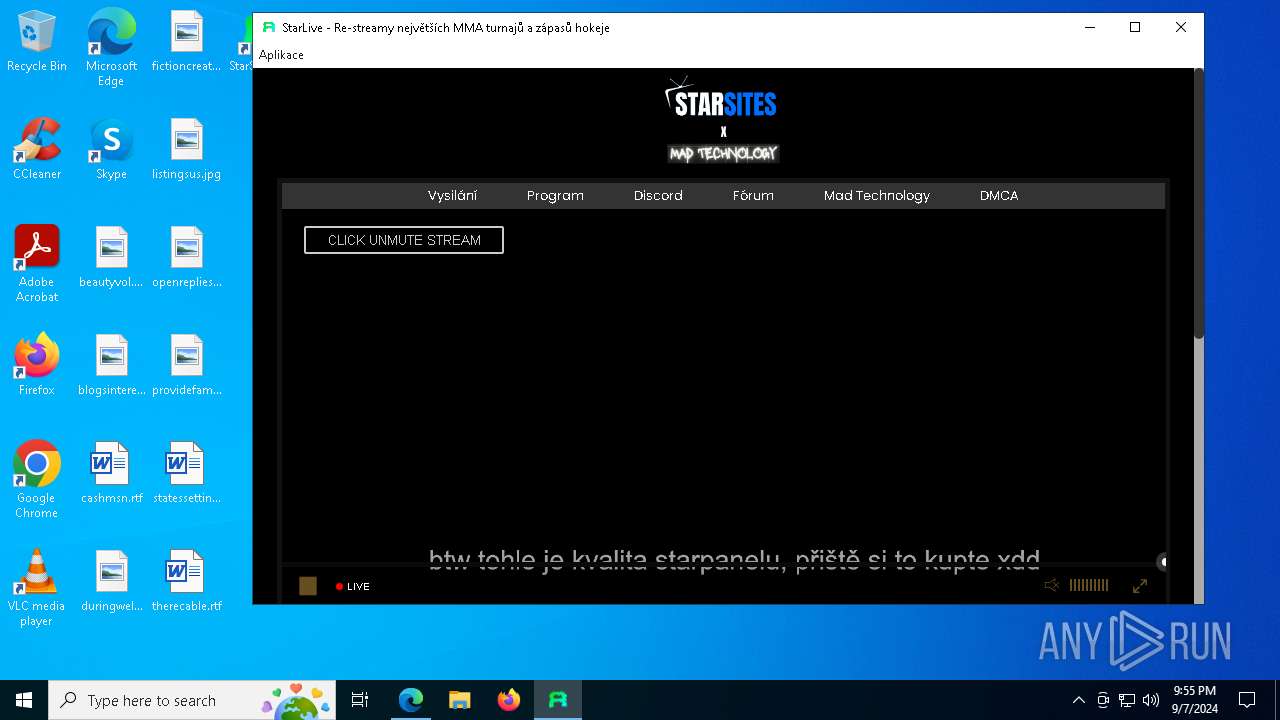The image size is (1280, 720).
Task: Open the notification center icon
Action: click(1247, 700)
